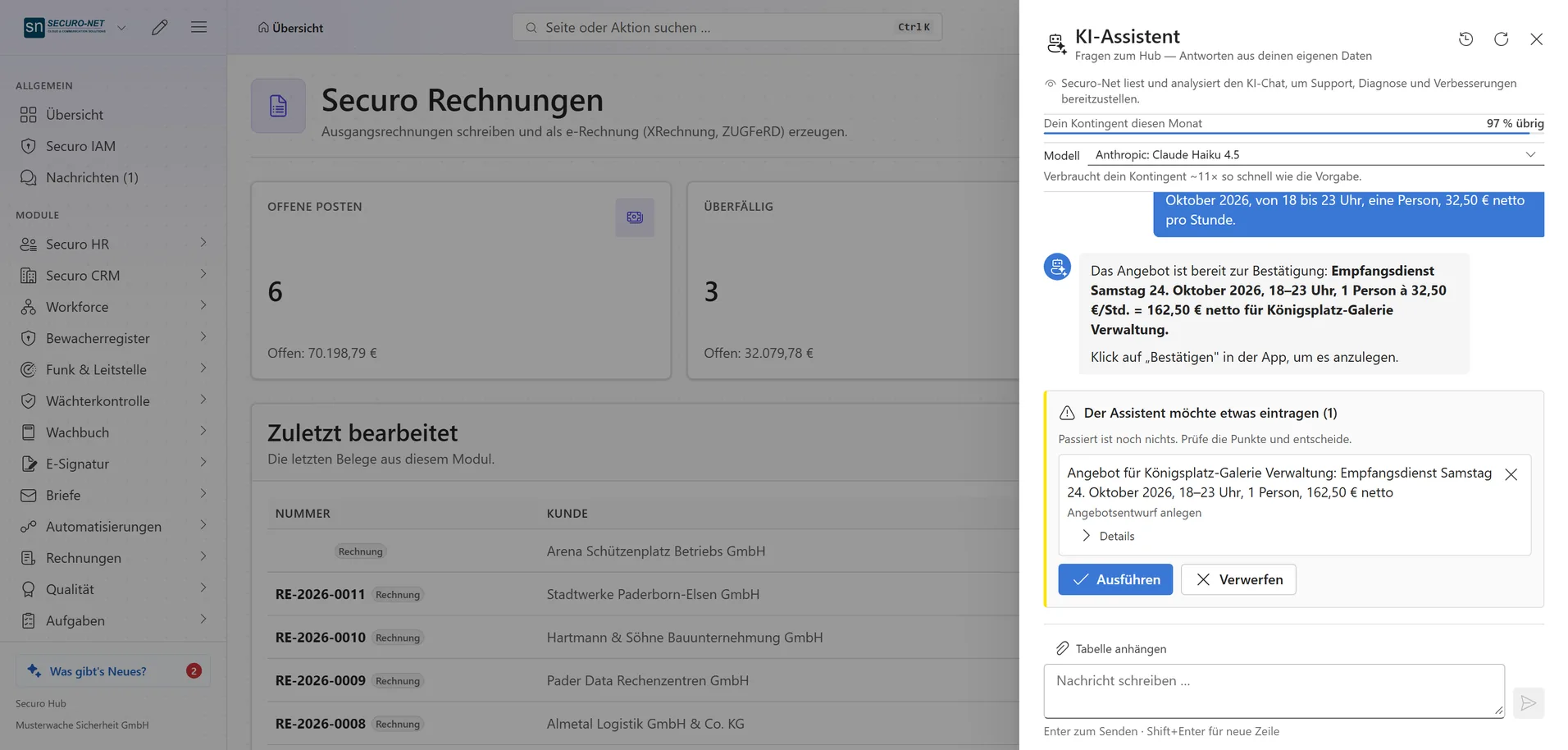Click the money icon on Offene Posten card
Viewport: 1568px width, 750px height.
coord(635,217)
